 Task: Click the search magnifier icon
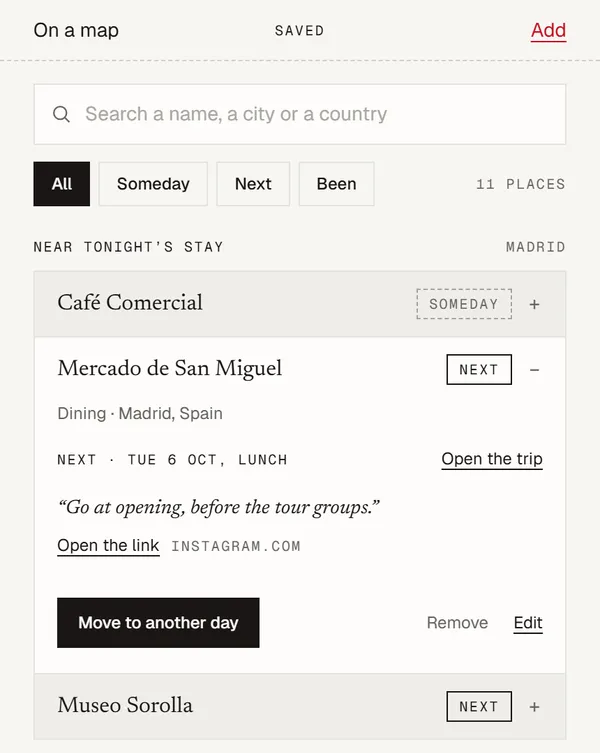(61, 114)
